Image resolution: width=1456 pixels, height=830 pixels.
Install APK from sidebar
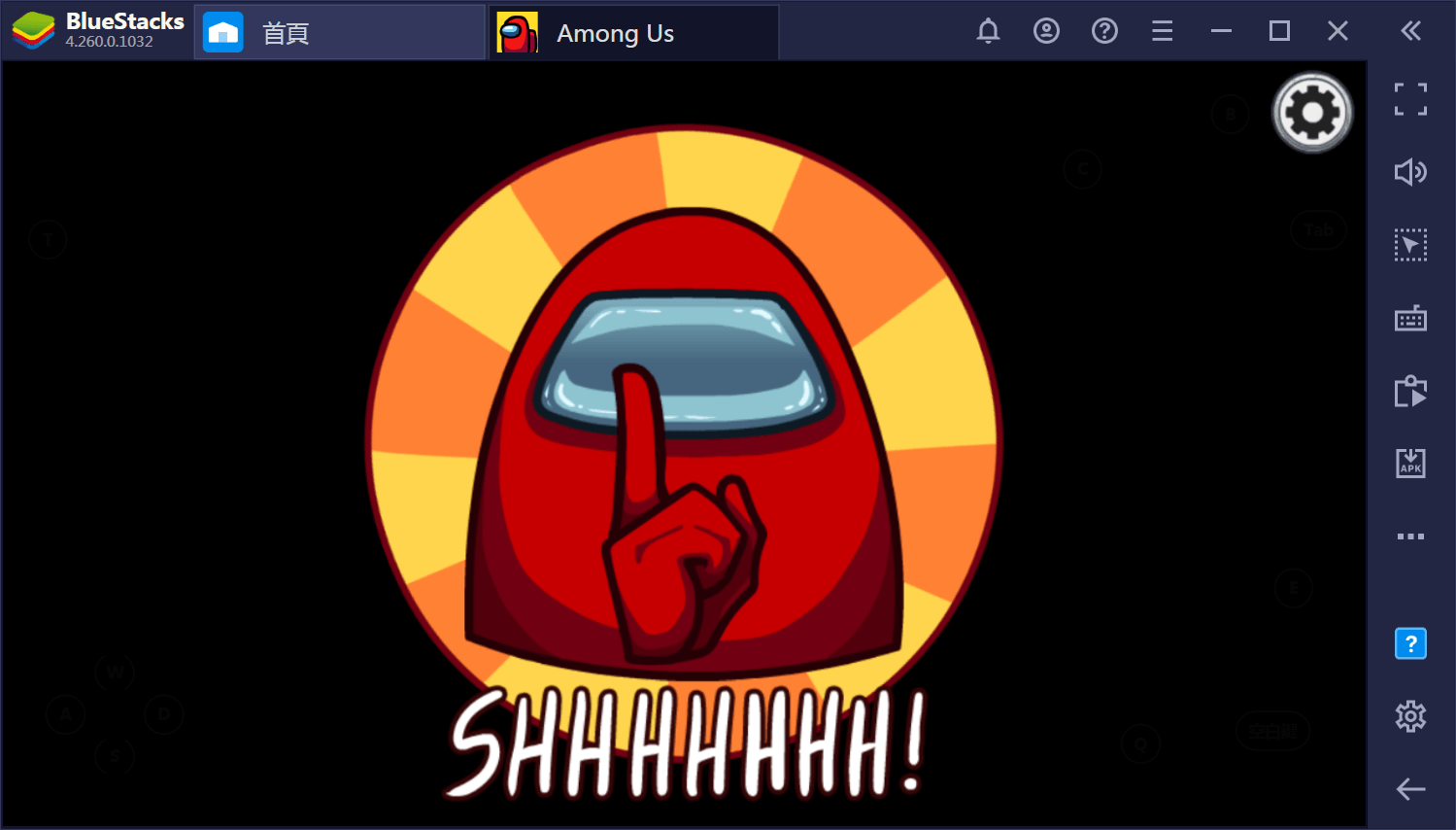click(x=1410, y=464)
